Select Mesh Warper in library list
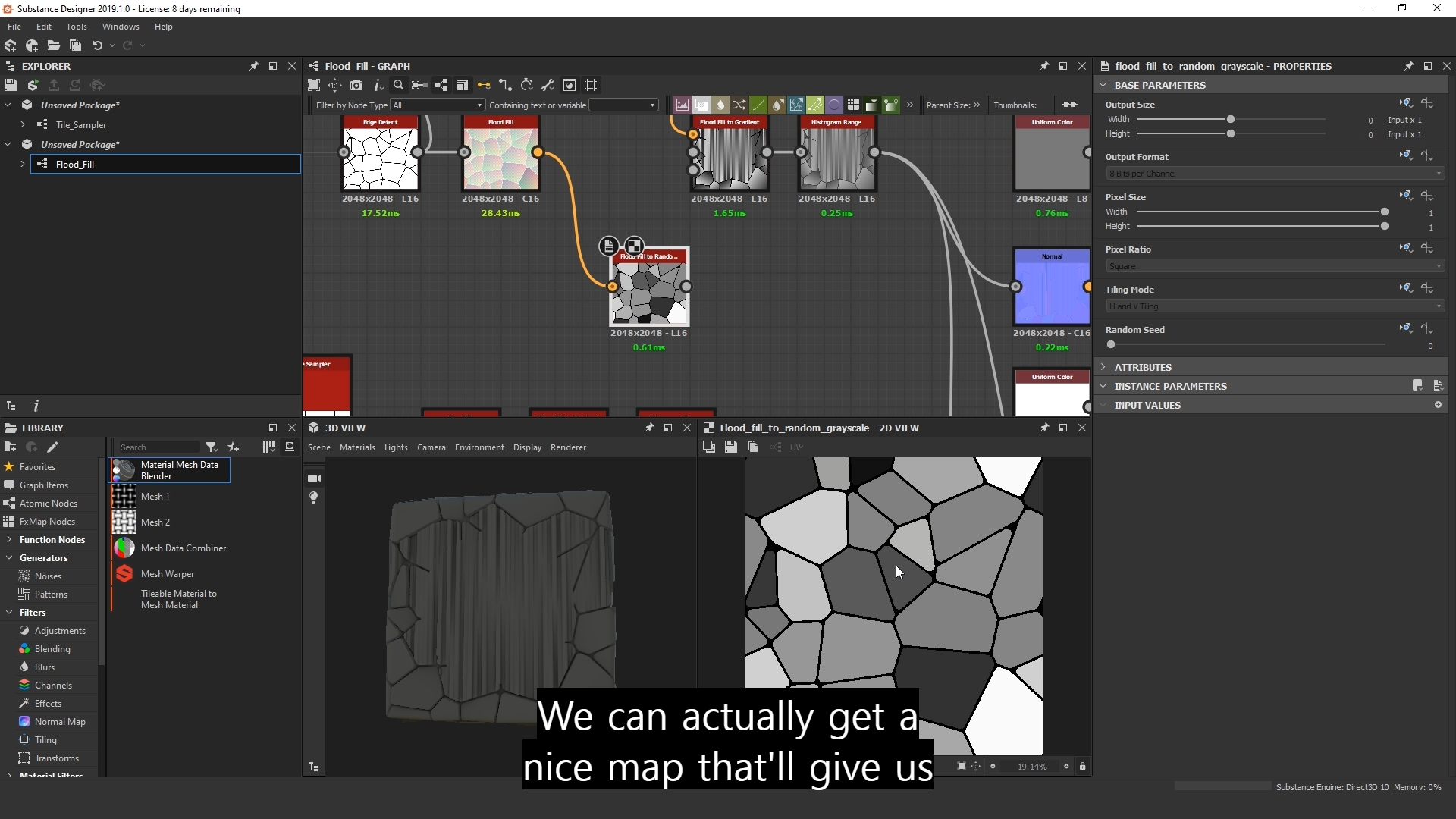The image size is (1456, 819). point(168,574)
